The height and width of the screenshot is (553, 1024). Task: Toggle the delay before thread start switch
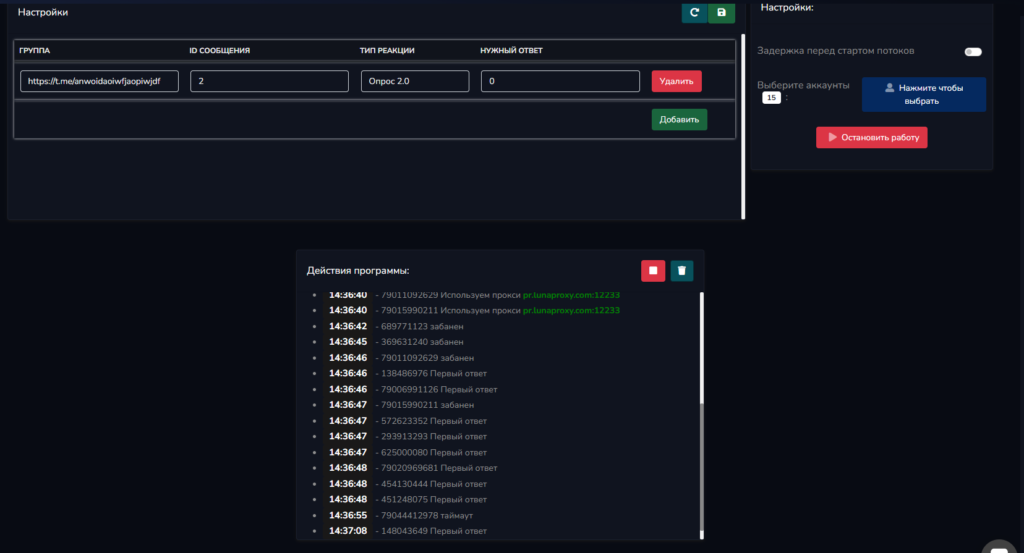click(972, 51)
